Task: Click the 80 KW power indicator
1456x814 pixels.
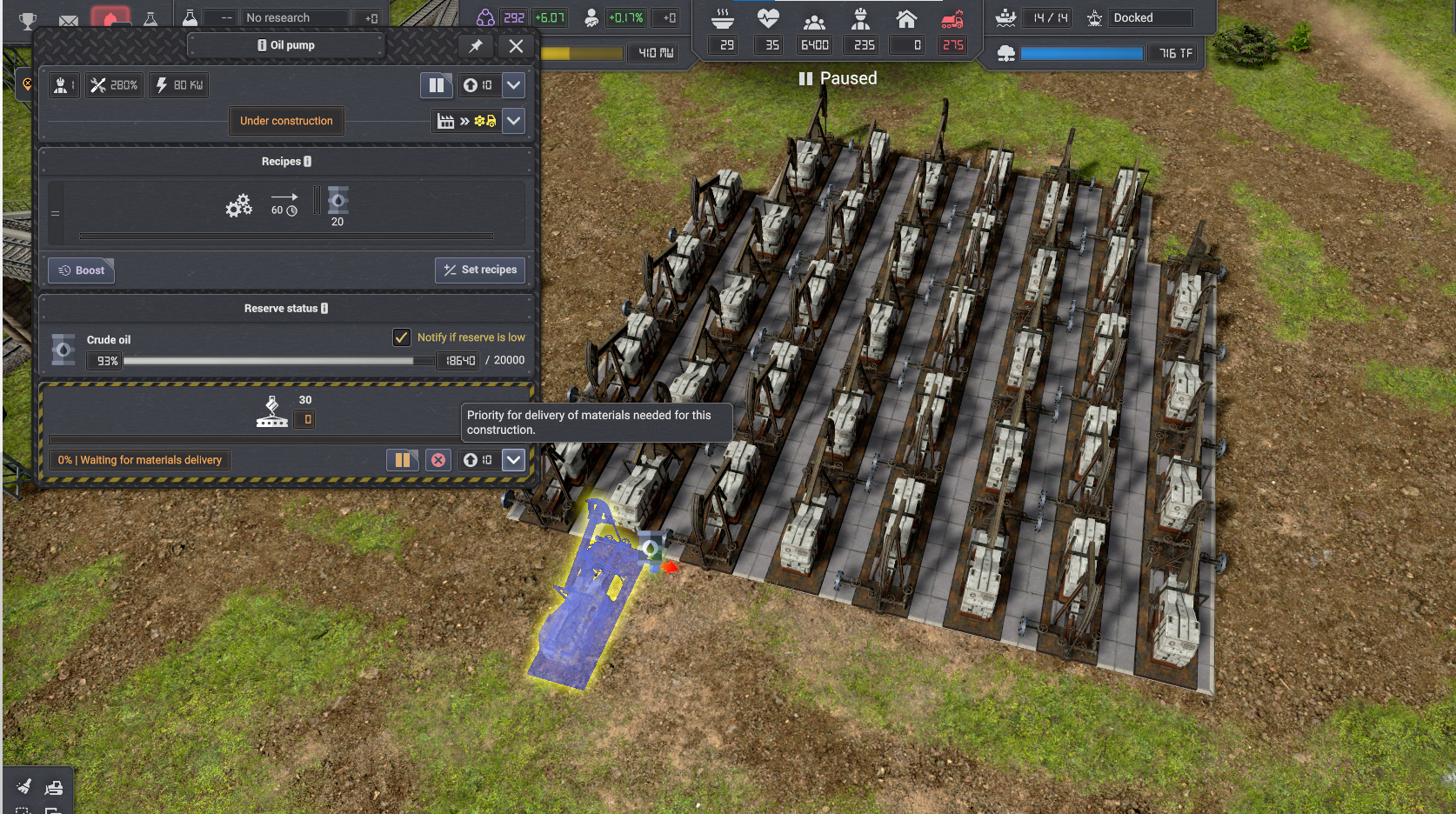Action: pyautogui.click(x=178, y=85)
